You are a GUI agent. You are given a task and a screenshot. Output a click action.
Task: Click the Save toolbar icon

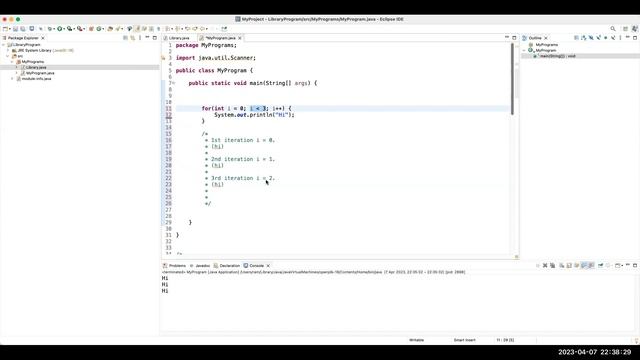click(x=15, y=29)
